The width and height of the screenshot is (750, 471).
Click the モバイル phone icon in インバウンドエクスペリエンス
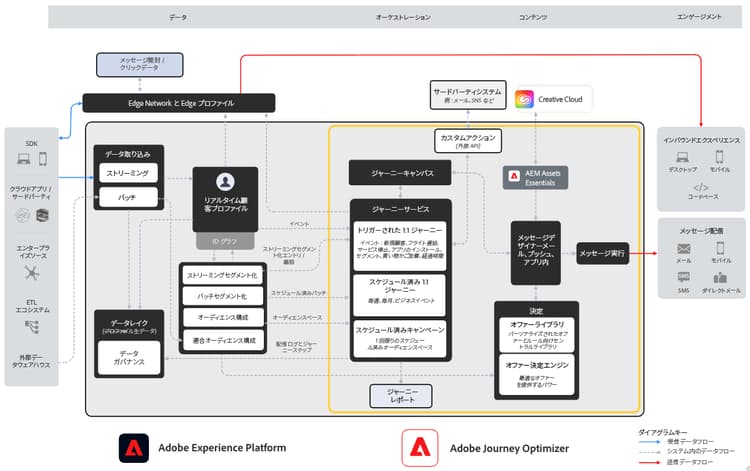tap(719, 157)
